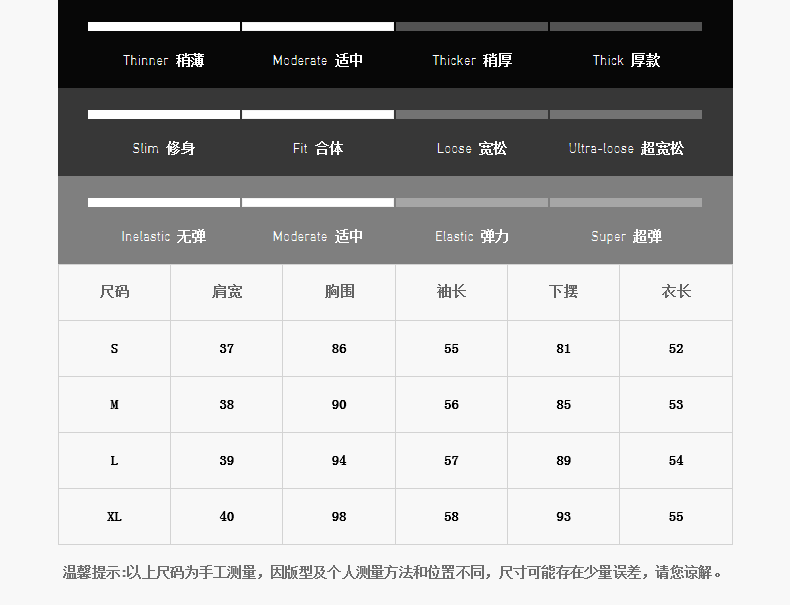
Task: Select the '肩宽' column header
Action: point(227,292)
